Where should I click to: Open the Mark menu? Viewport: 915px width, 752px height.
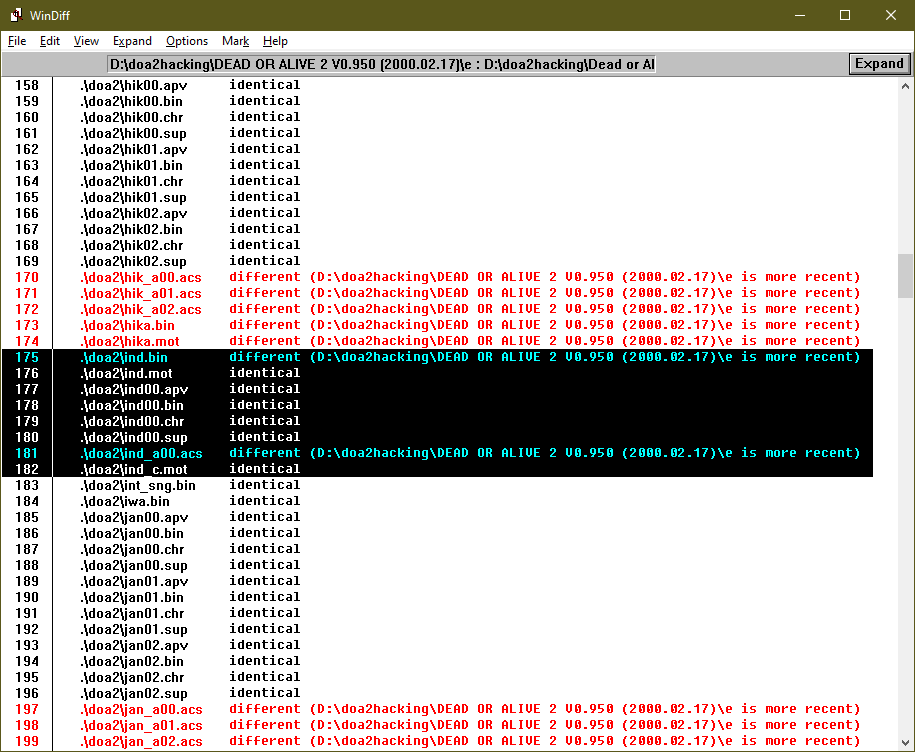click(x=235, y=41)
